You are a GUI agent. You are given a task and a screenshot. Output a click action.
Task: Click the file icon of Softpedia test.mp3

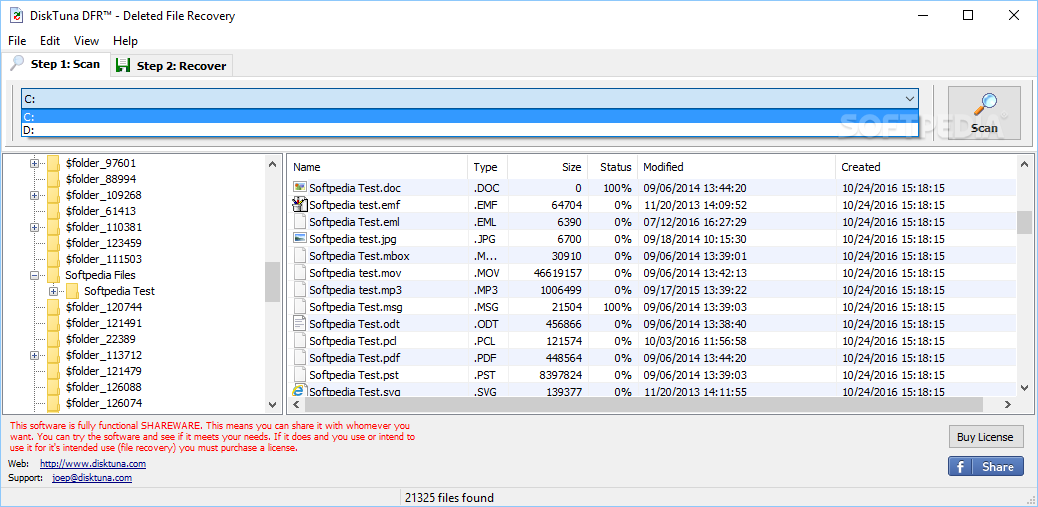[300, 290]
